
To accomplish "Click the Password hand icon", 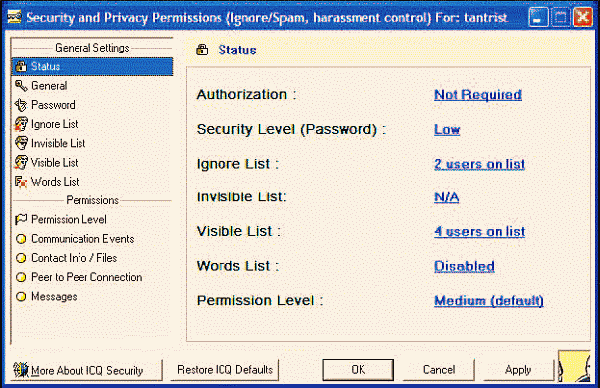I will coord(21,105).
